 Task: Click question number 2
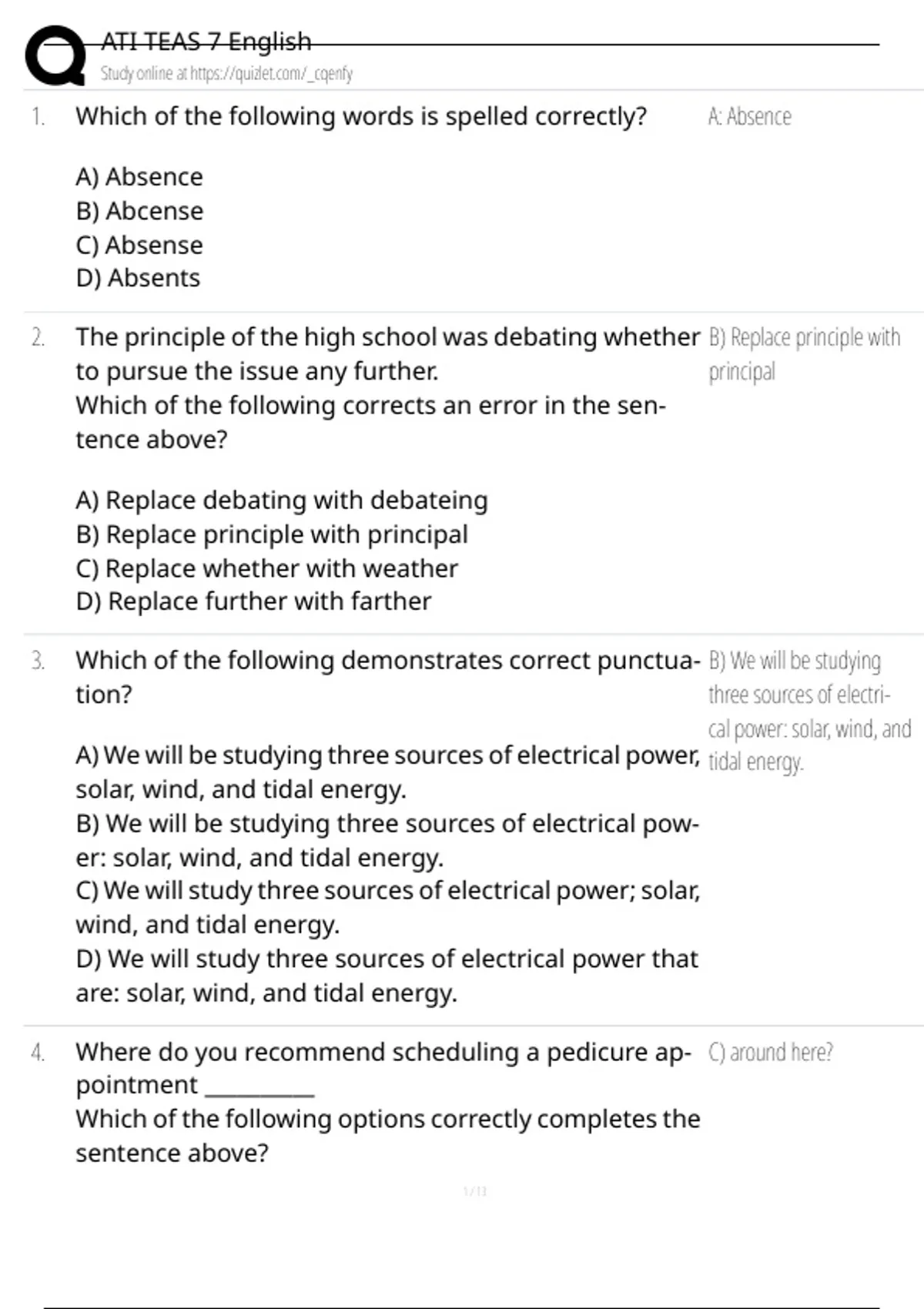38,337
